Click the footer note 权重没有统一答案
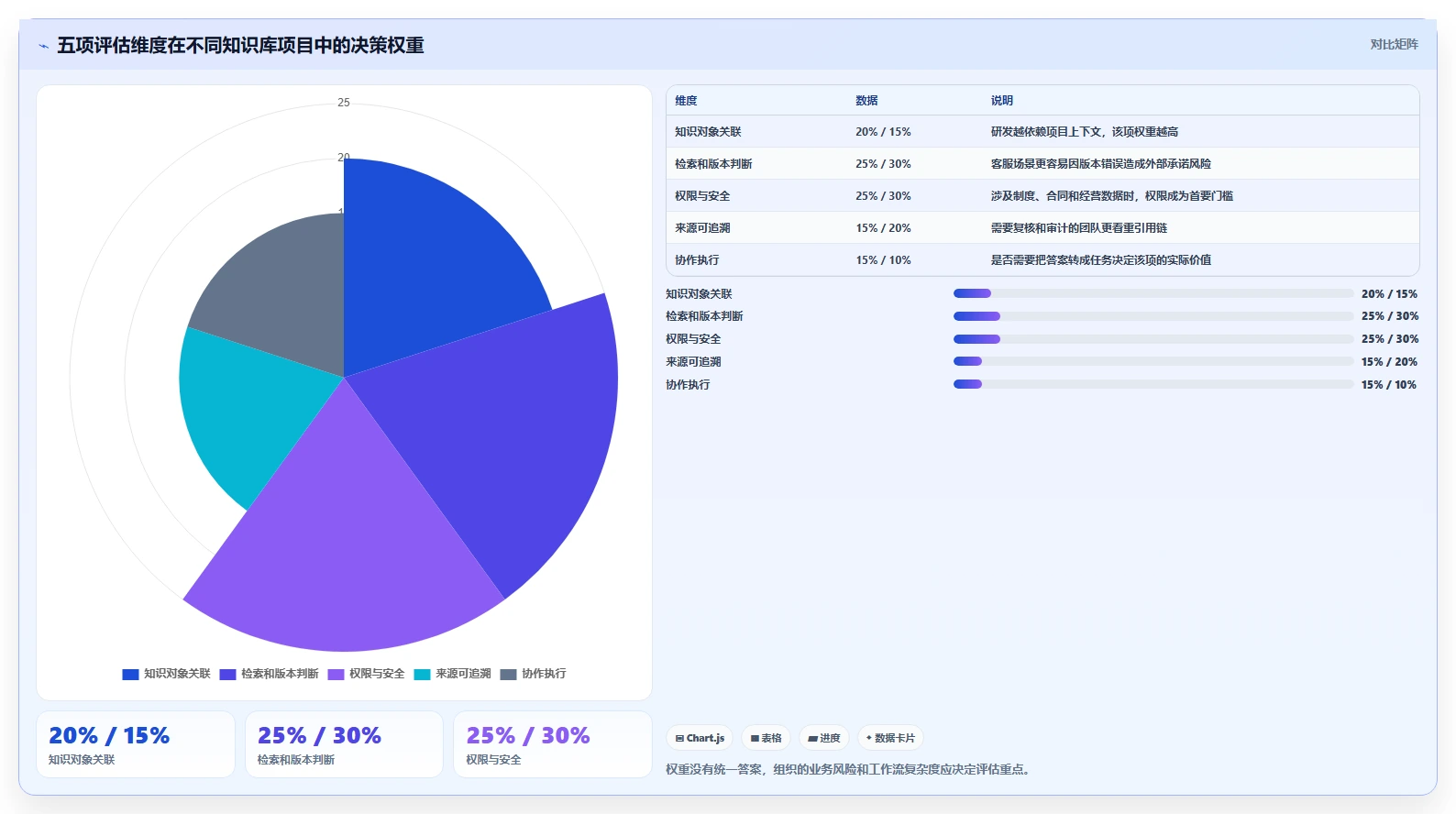The image size is (1456, 814). click(850, 770)
